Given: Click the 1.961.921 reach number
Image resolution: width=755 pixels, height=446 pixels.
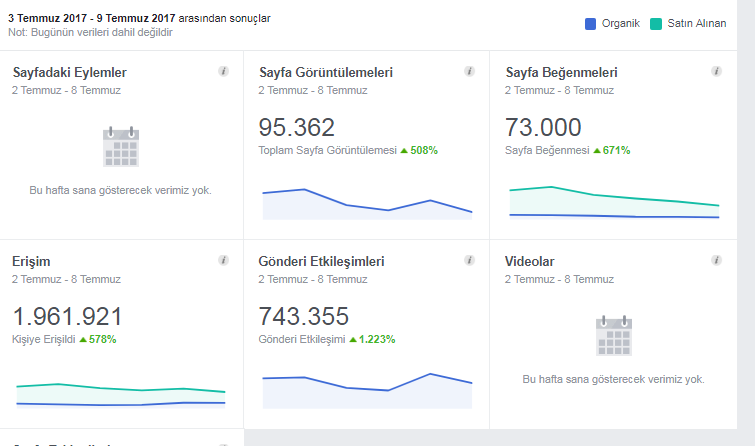Looking at the screenshot, I should click(67, 316).
